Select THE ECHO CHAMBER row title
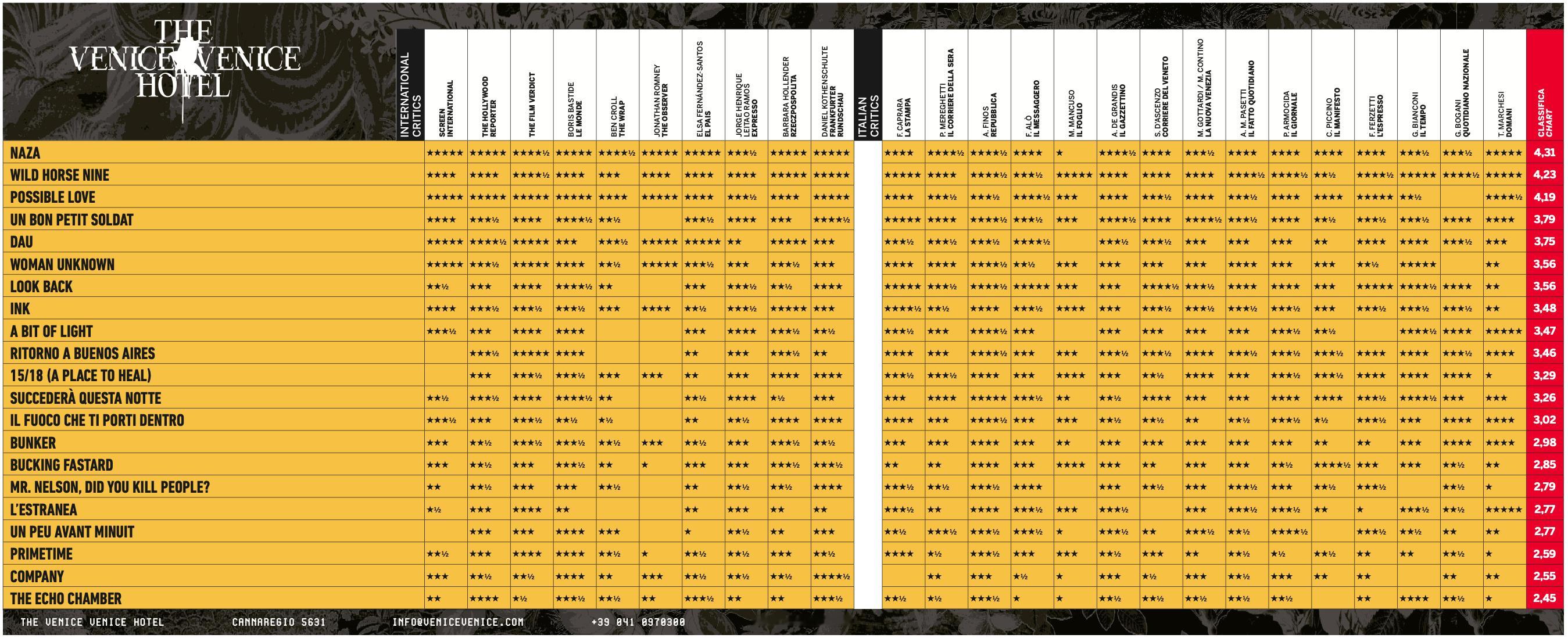This screenshot has width=1568, height=638. pyautogui.click(x=66, y=598)
